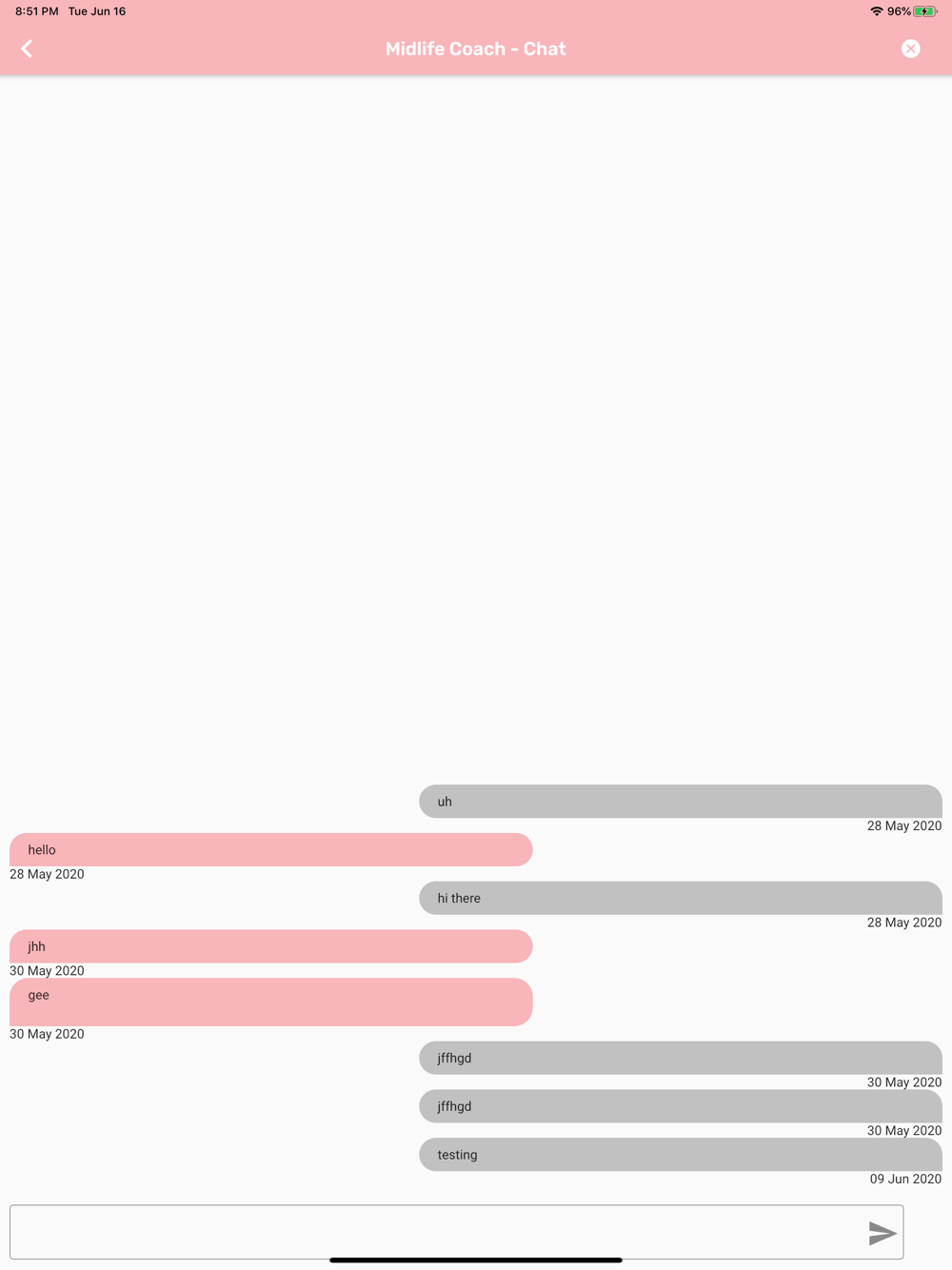The height and width of the screenshot is (1270, 952).
Task: Tap the back arrow in header
Action: 27,49
